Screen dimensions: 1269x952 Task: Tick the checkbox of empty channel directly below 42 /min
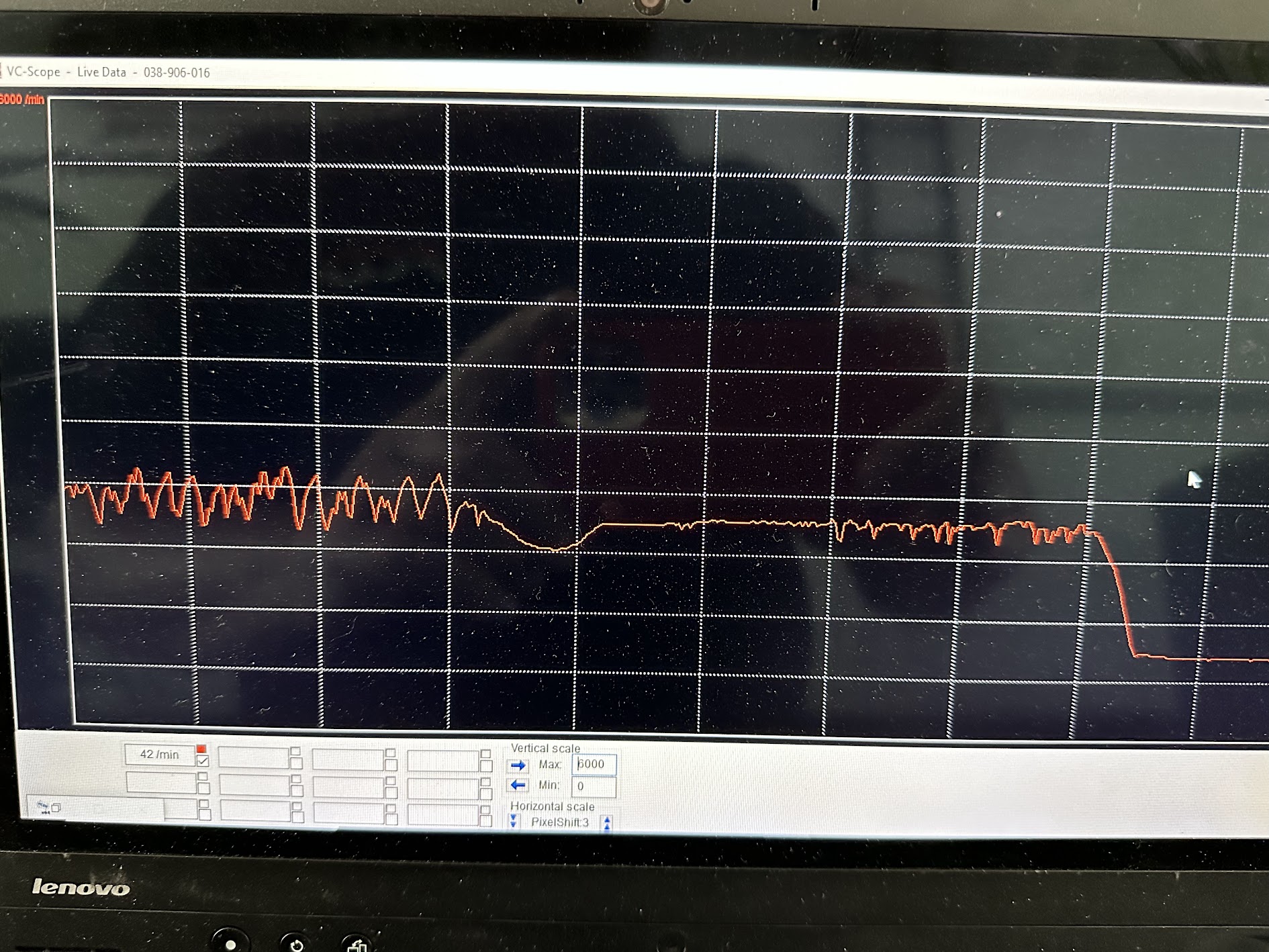(x=203, y=788)
